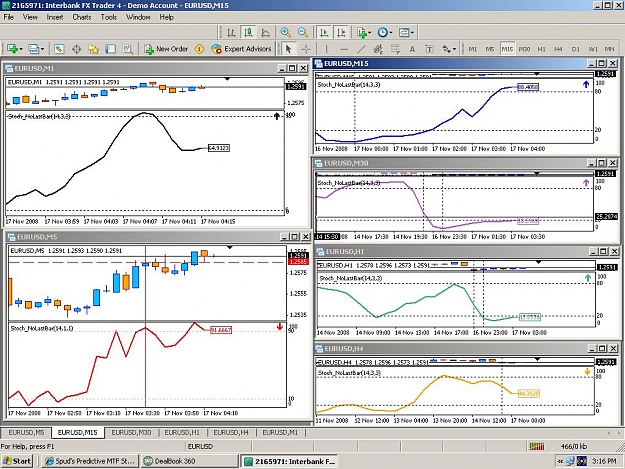Switch to line chart mode
Viewport: 625px width, 469px height.
click(265, 32)
